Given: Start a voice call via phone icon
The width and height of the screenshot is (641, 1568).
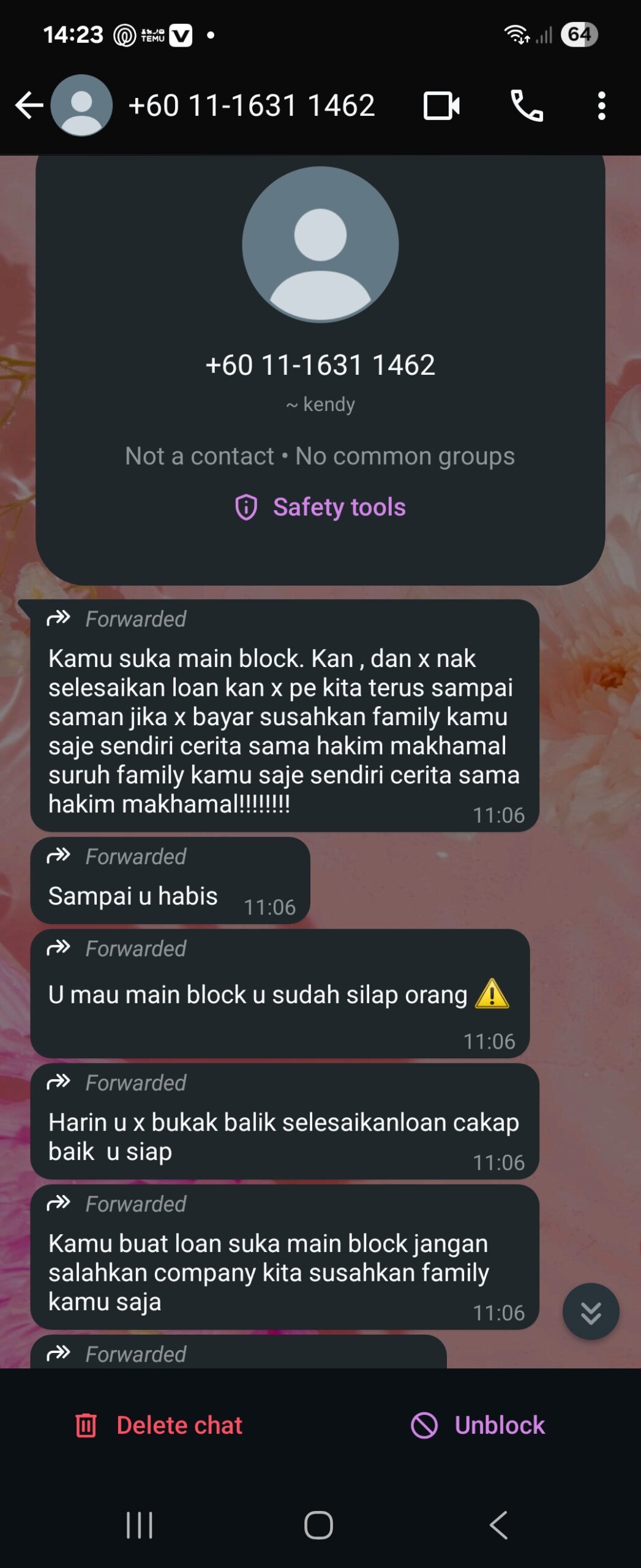Looking at the screenshot, I should [527, 105].
